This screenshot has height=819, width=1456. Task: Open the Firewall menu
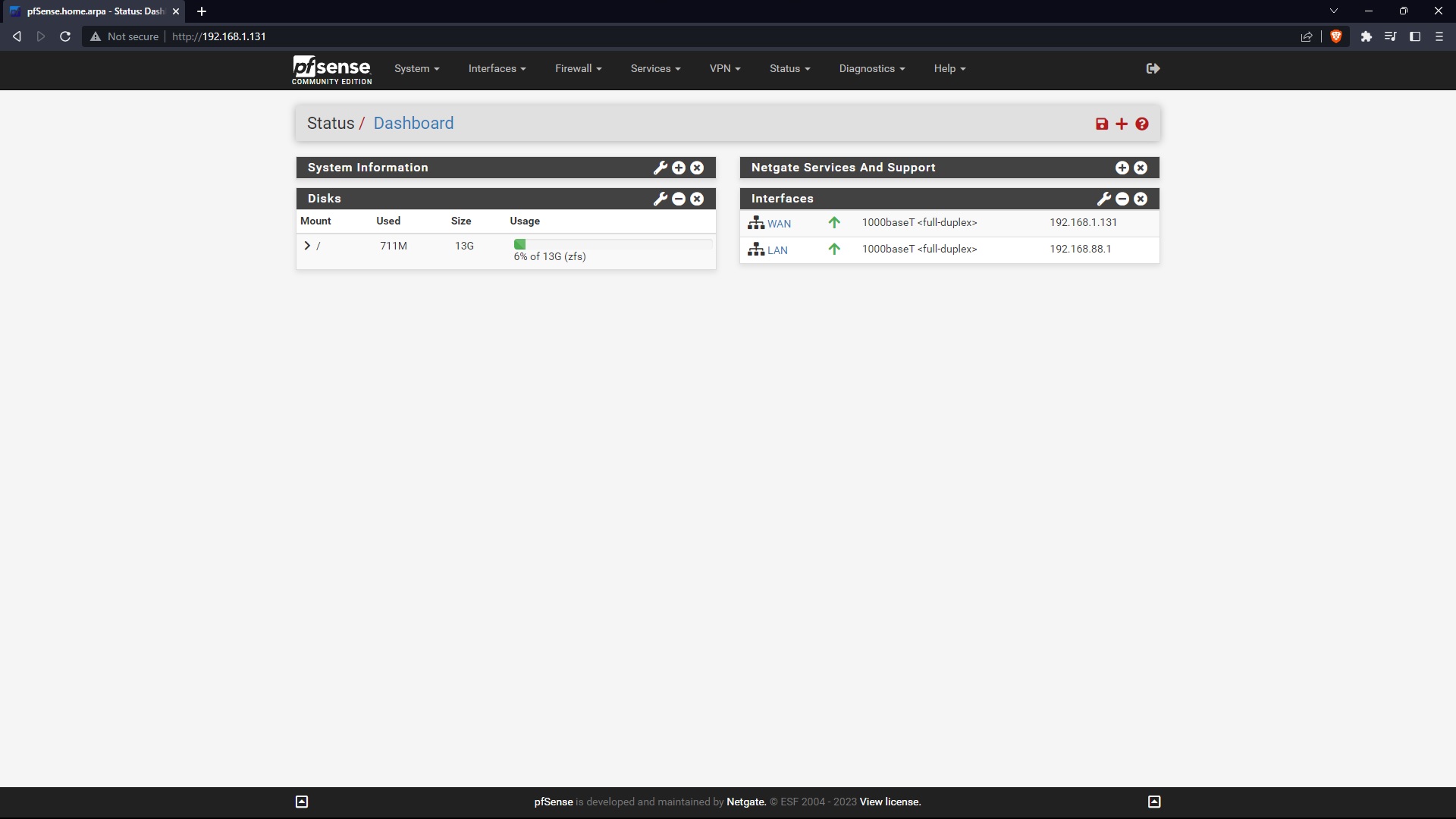coord(578,68)
